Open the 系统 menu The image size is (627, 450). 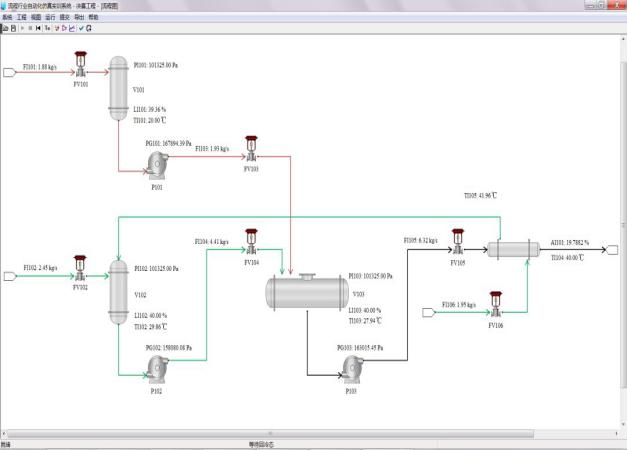[7, 17]
